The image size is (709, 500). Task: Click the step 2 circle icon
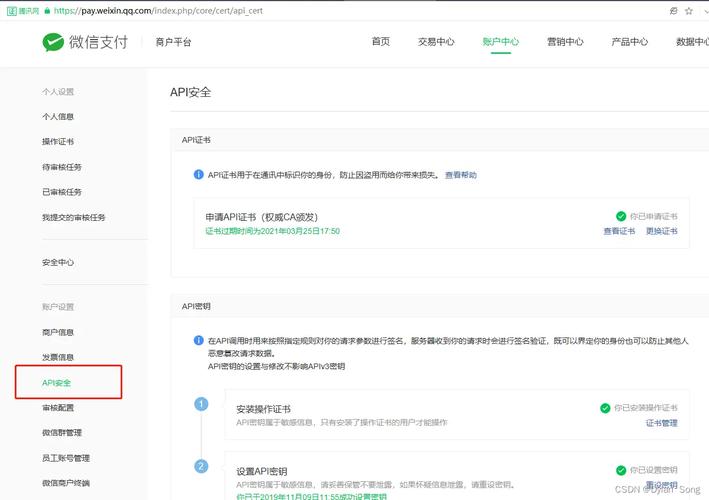(201, 466)
